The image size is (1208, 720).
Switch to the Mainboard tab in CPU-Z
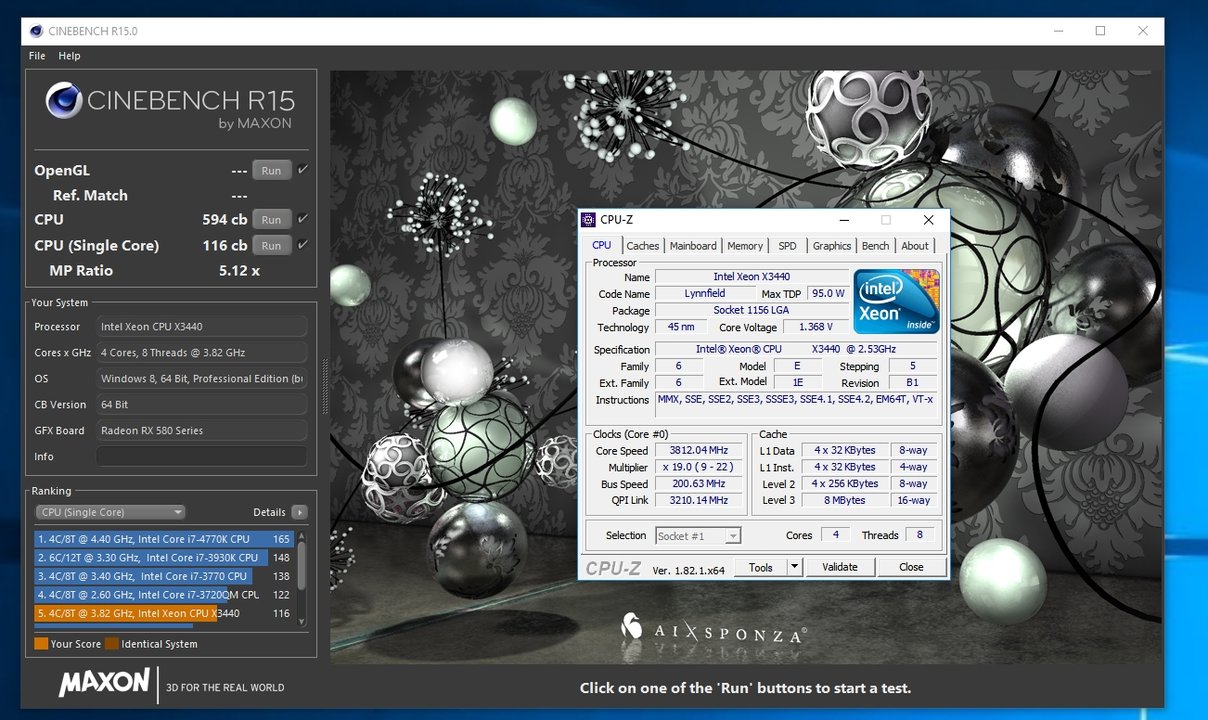[x=693, y=246]
